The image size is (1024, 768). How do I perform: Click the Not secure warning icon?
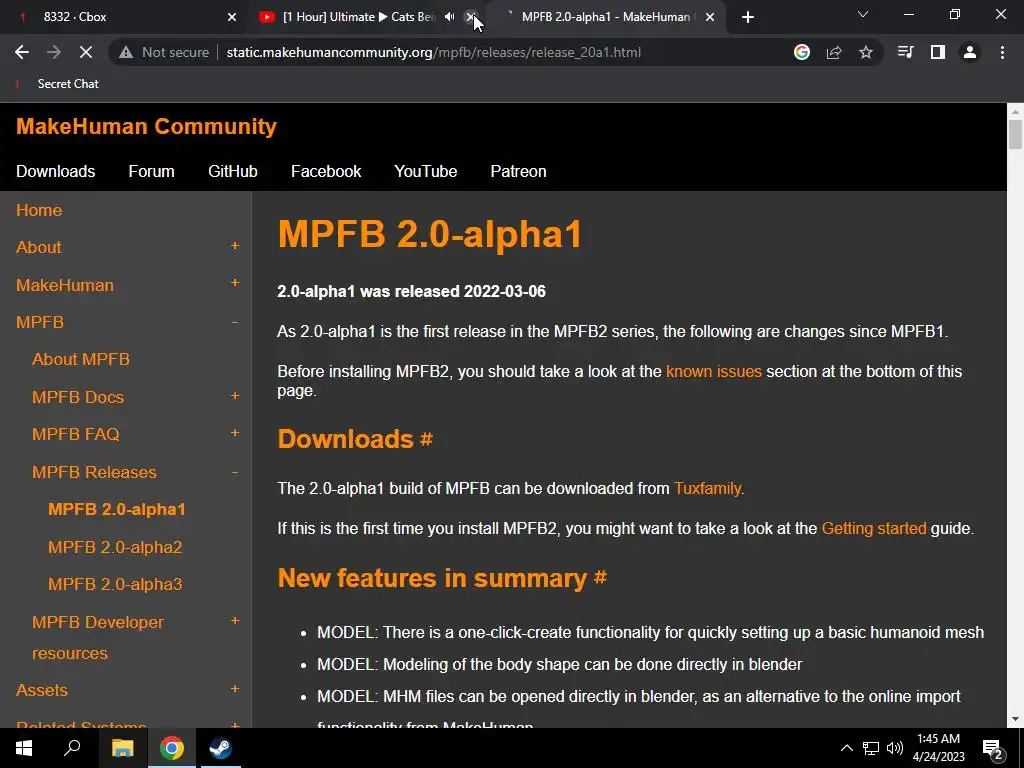(126, 52)
